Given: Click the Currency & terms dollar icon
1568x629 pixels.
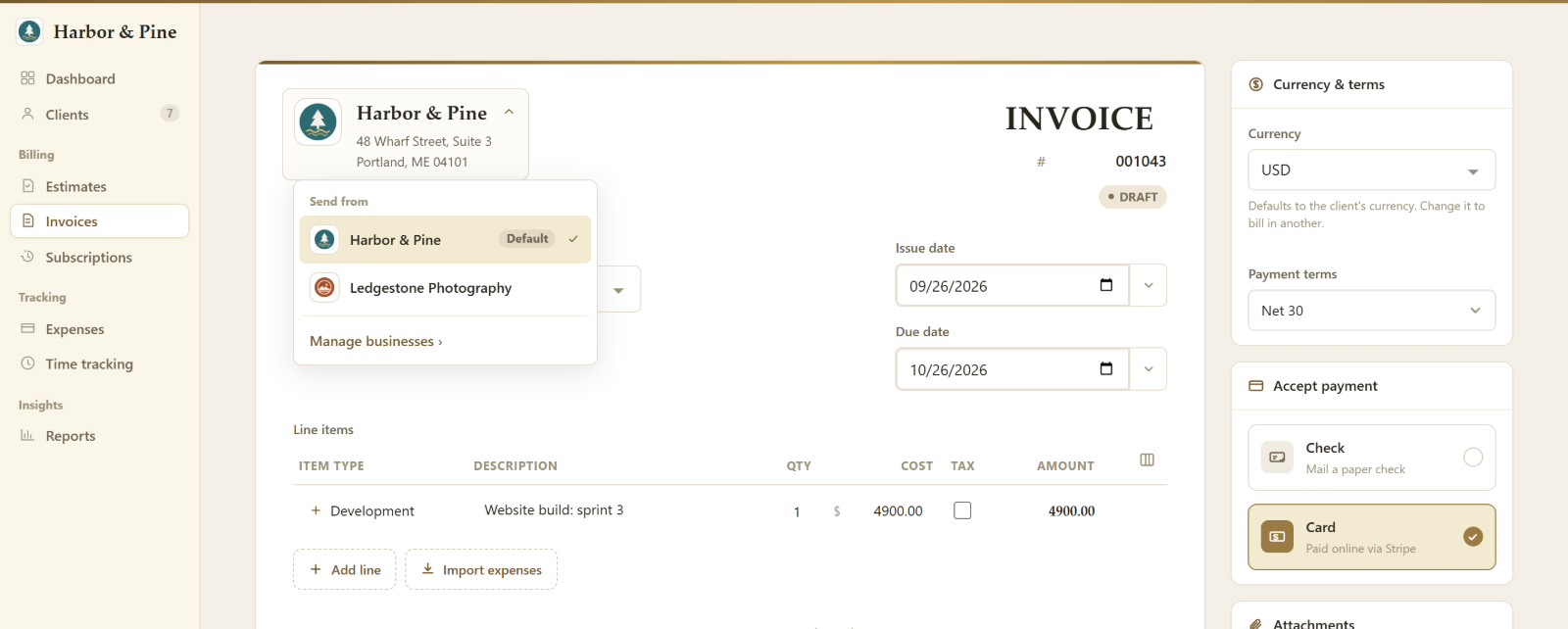Looking at the screenshot, I should pos(1256,84).
